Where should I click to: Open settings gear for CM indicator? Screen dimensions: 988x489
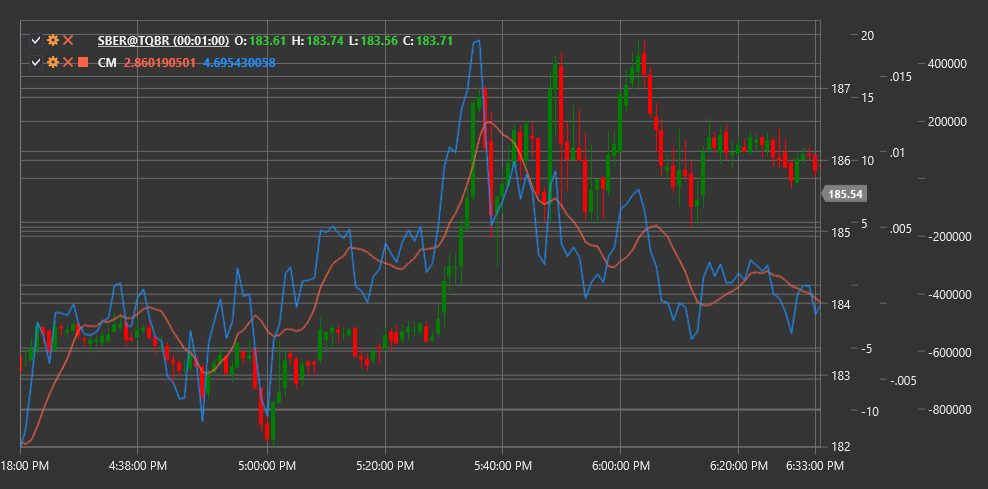pyautogui.click(x=53, y=62)
